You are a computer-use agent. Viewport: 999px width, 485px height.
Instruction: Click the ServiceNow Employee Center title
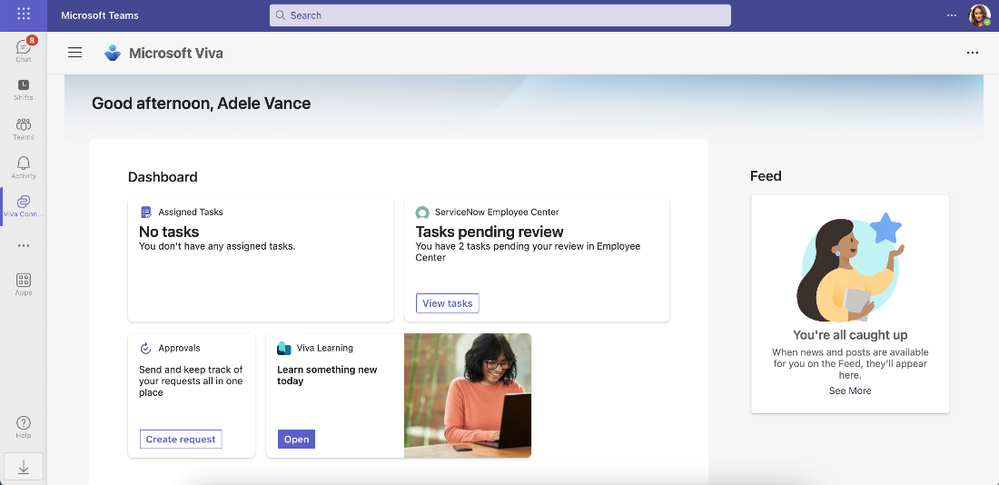[497, 212]
